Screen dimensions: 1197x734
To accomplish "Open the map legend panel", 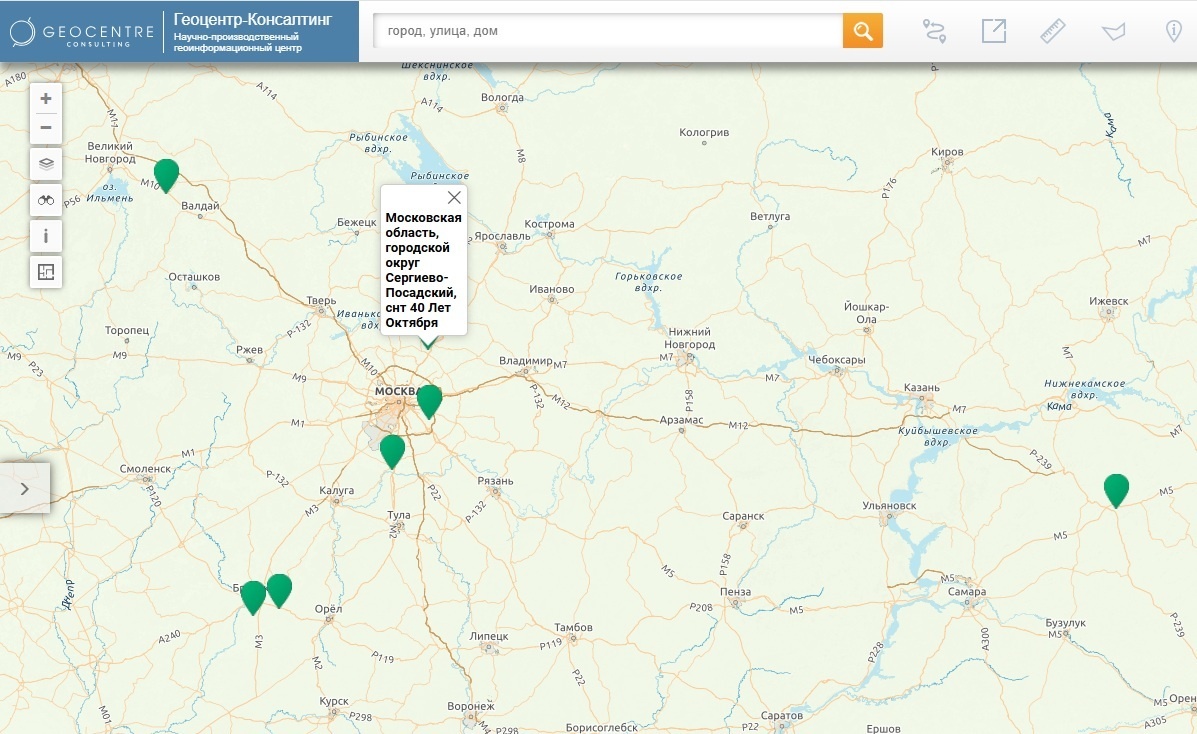I will 45,271.
